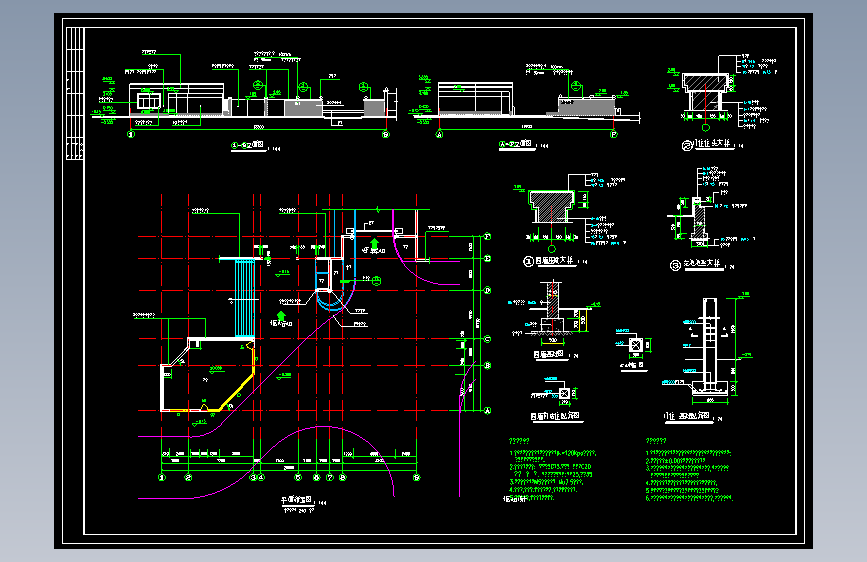
Task: Click axis bubble 1 under the left elevation
Action: 131,134
